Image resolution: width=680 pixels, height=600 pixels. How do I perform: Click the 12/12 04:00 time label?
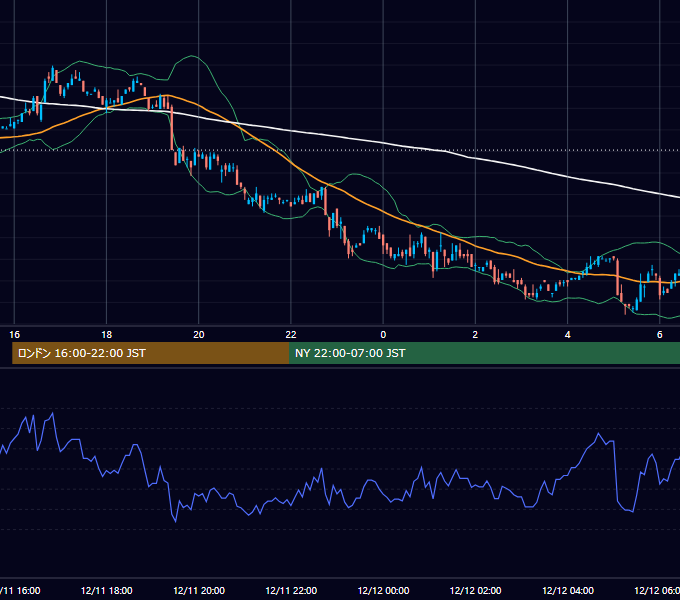[568, 590]
